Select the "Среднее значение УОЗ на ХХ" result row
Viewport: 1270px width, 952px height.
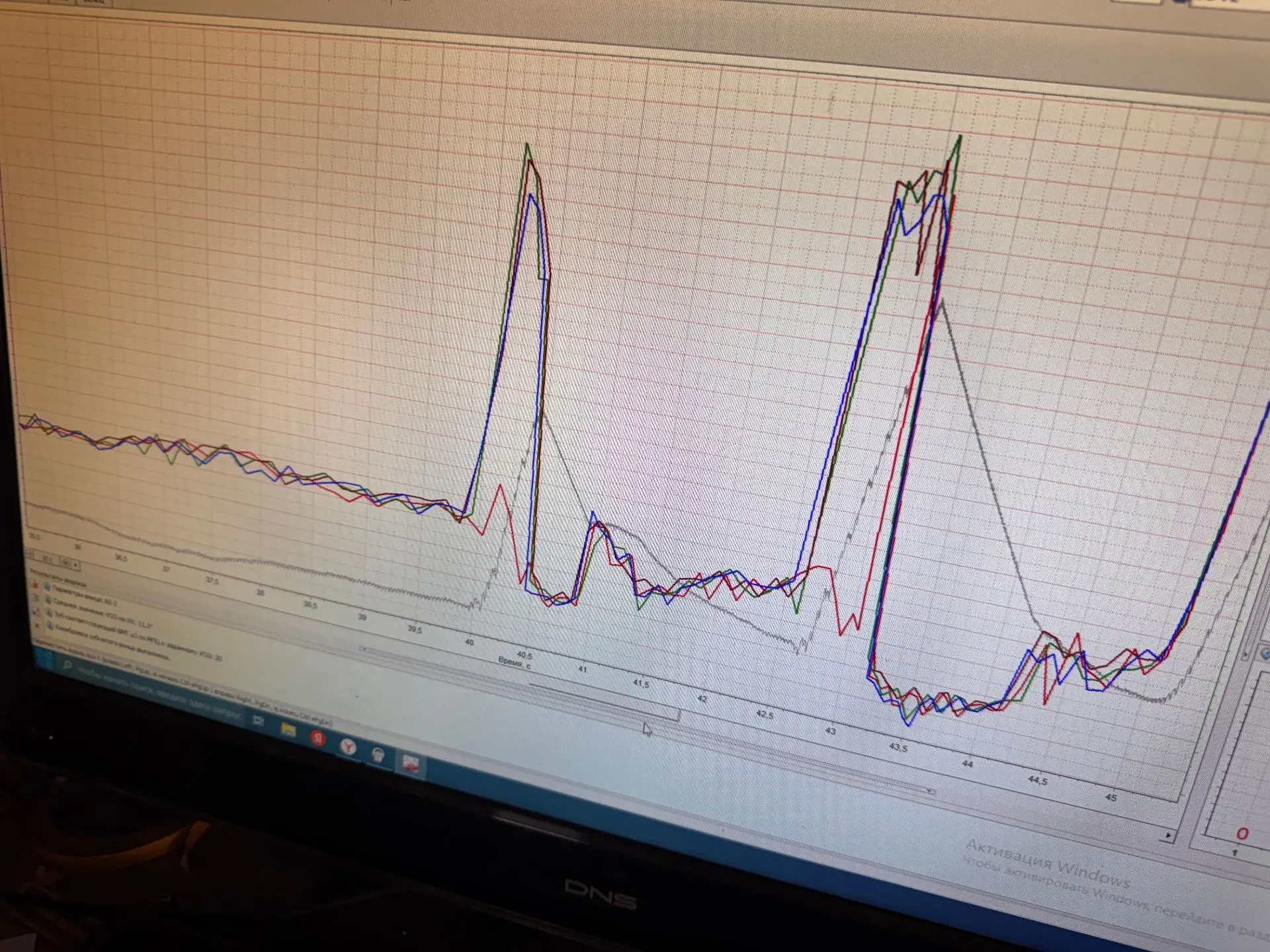(103, 613)
